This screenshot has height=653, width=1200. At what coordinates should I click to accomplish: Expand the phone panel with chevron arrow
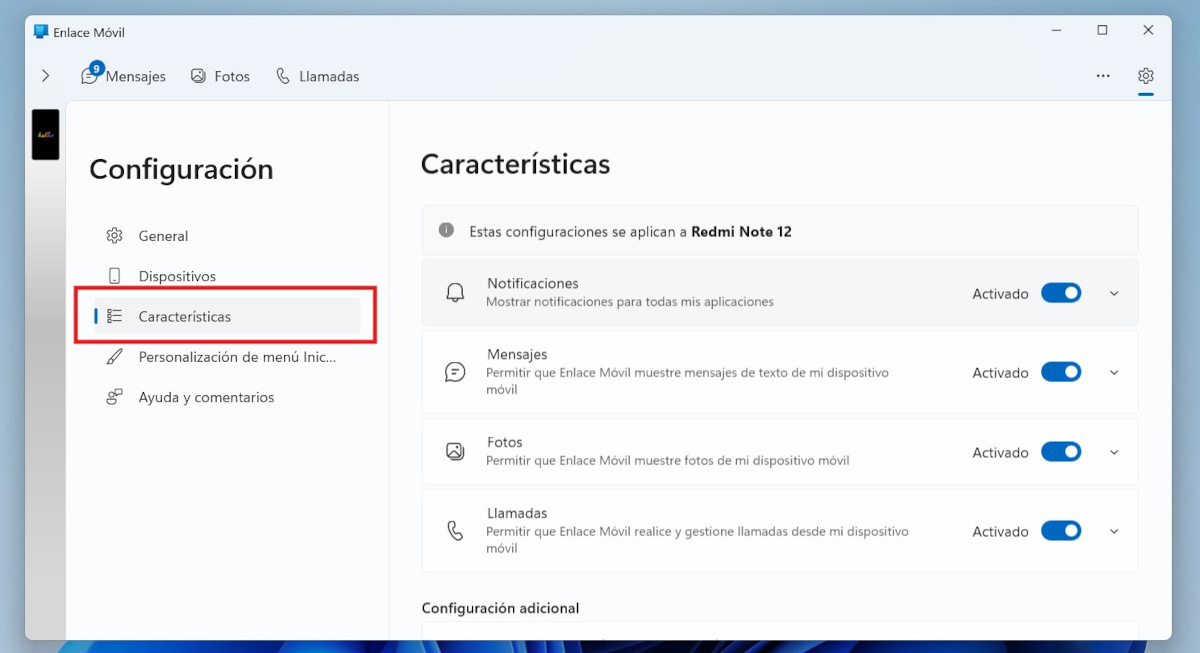point(45,76)
